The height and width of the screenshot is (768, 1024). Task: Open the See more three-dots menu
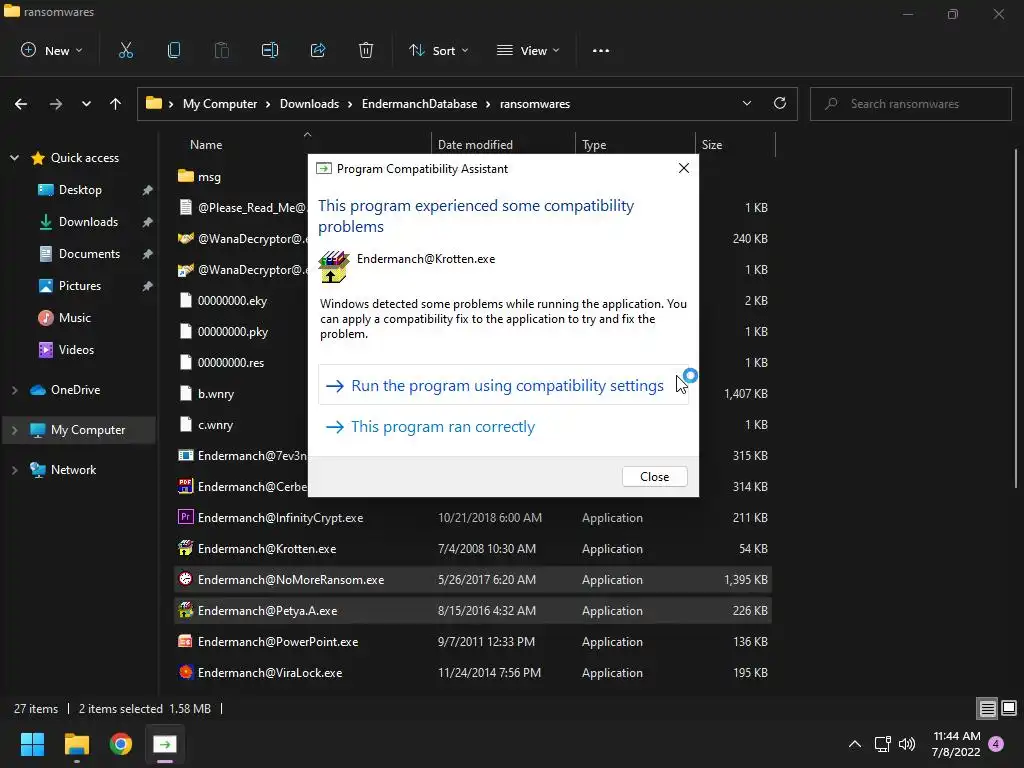click(x=601, y=50)
